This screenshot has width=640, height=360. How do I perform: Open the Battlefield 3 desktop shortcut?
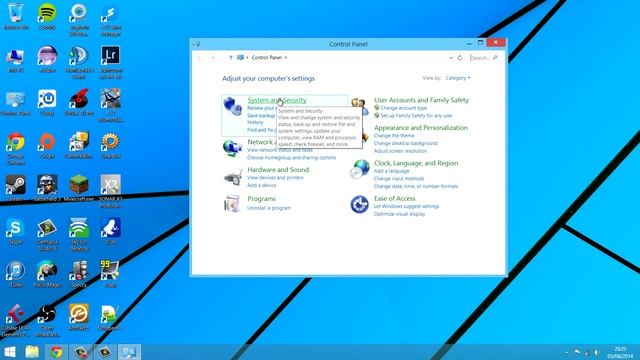click(47, 188)
